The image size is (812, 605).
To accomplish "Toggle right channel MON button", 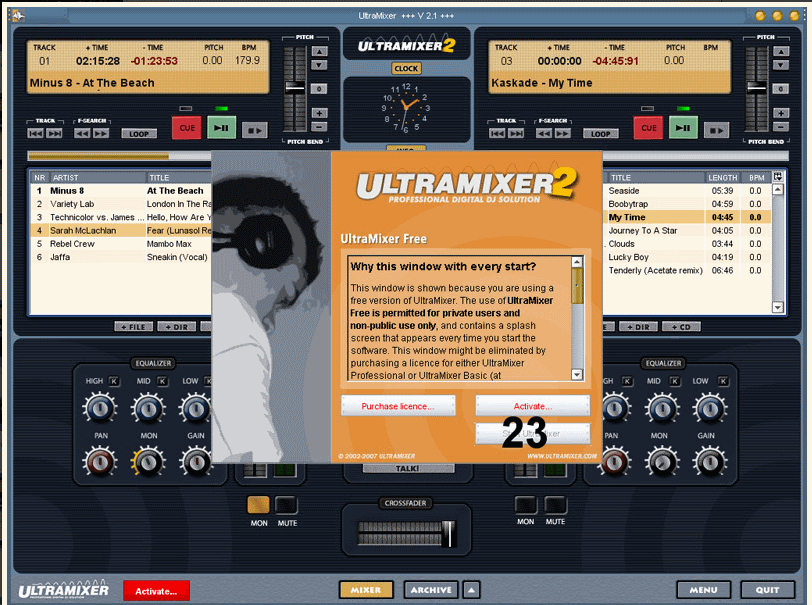I will click(x=526, y=505).
